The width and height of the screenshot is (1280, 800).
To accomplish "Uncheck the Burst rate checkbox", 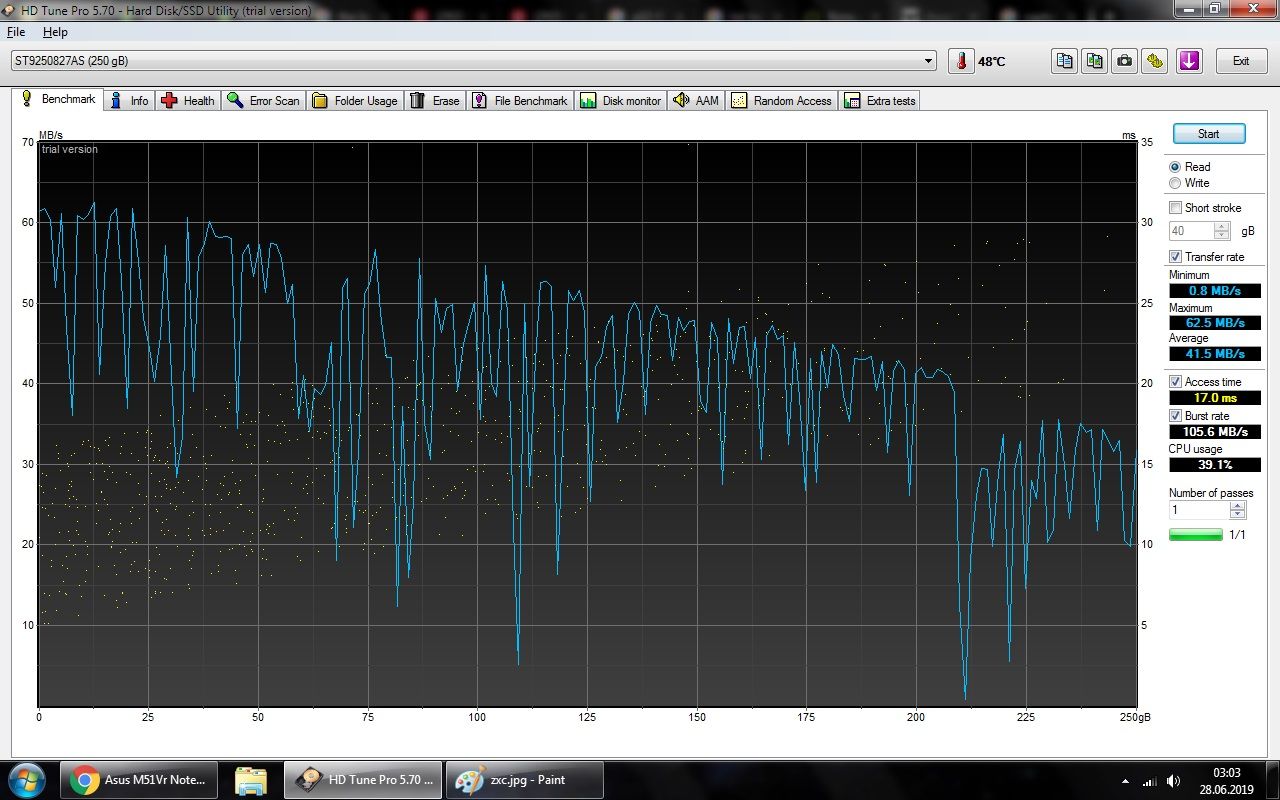I will tap(1176, 416).
